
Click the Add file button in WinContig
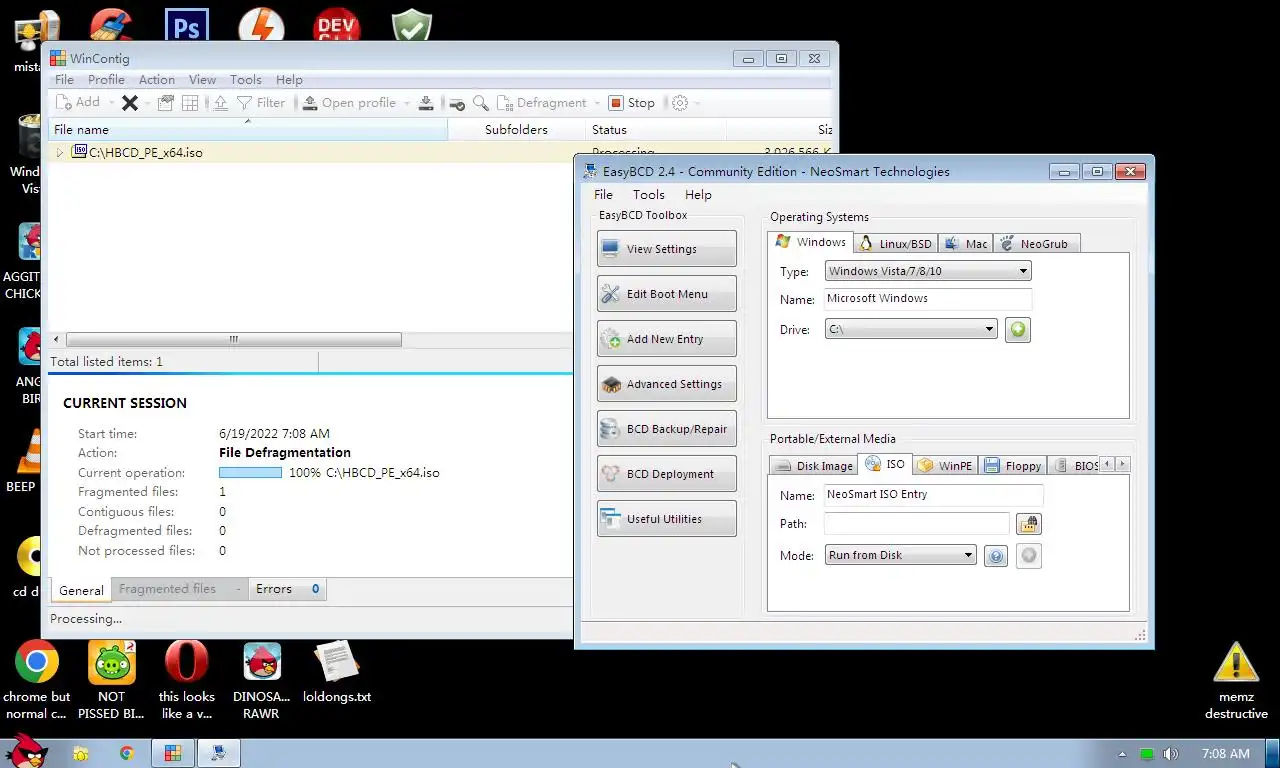coord(78,103)
